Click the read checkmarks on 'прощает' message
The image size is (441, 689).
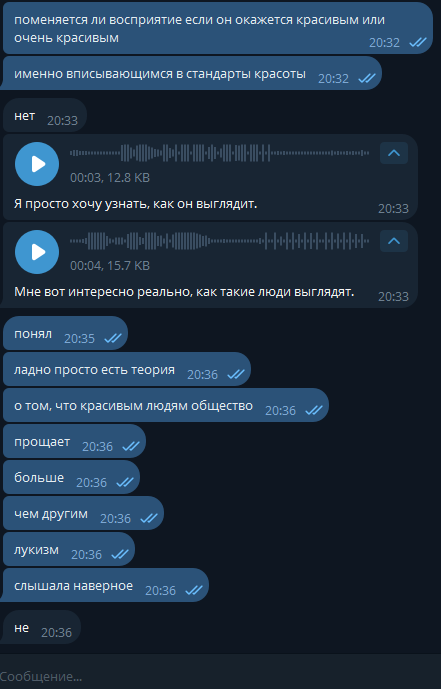(130, 446)
